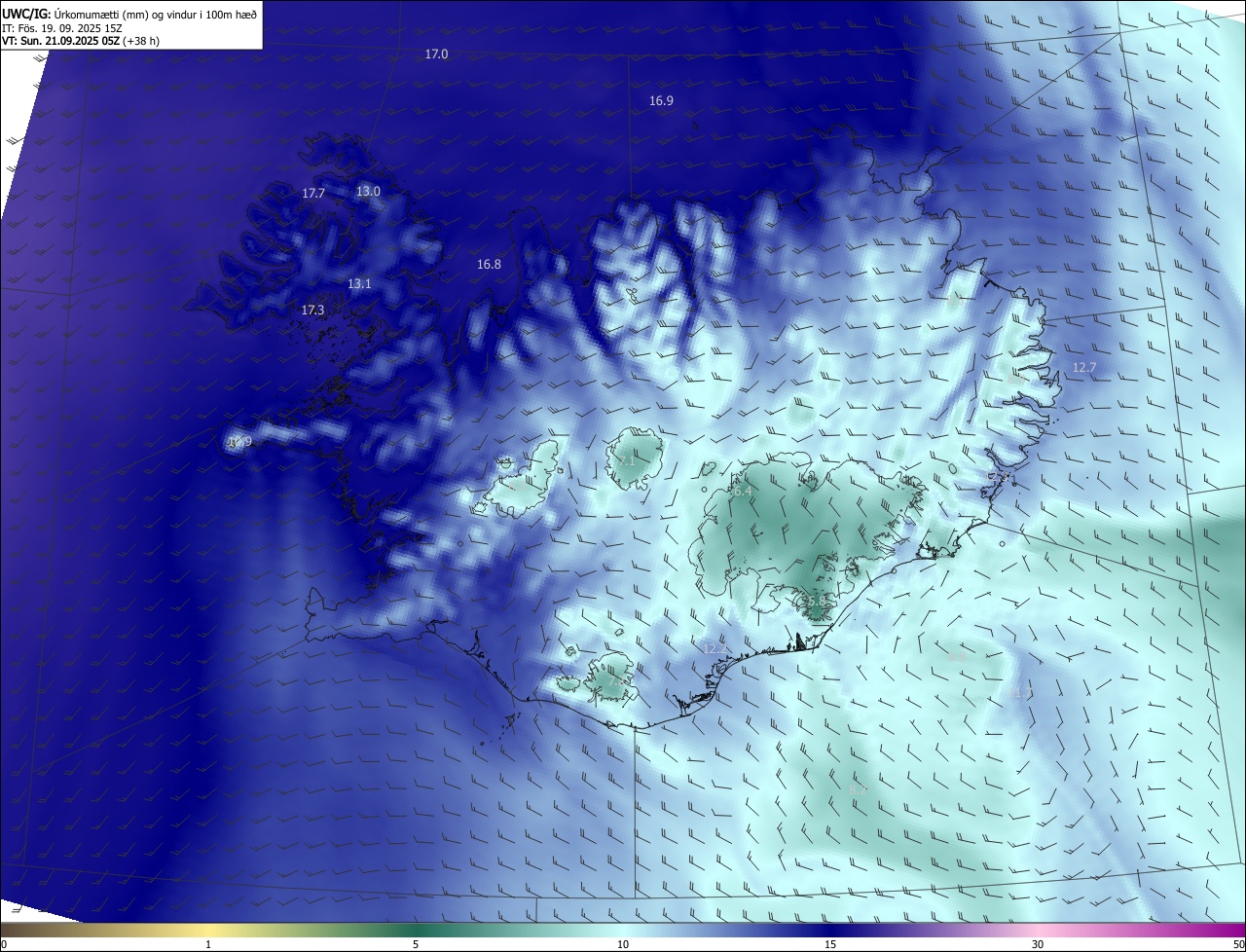Click the 13.0 value on the map

(x=368, y=192)
